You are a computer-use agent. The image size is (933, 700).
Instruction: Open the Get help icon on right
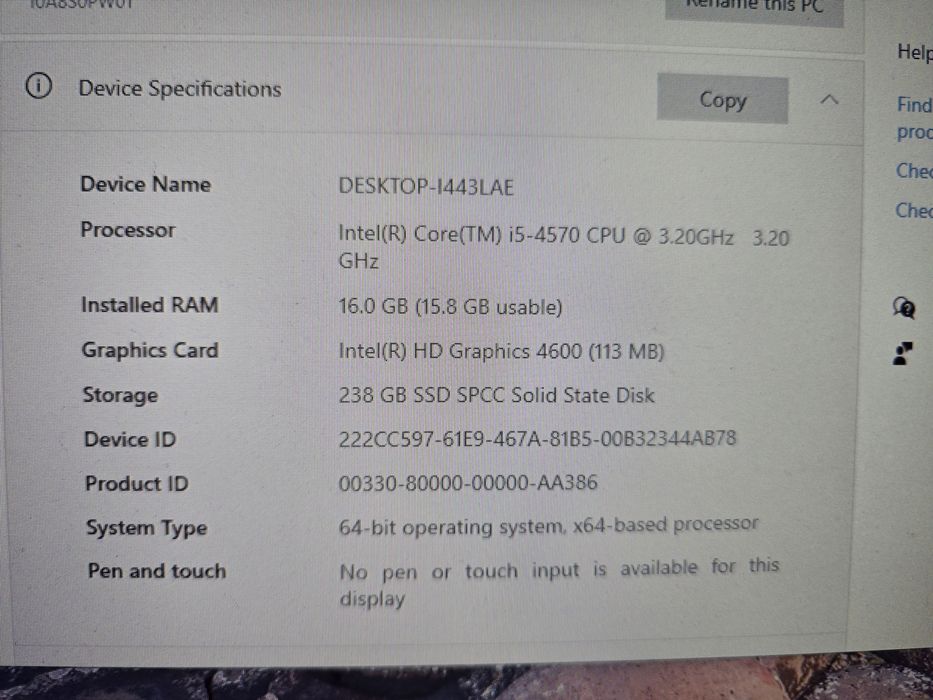[903, 308]
